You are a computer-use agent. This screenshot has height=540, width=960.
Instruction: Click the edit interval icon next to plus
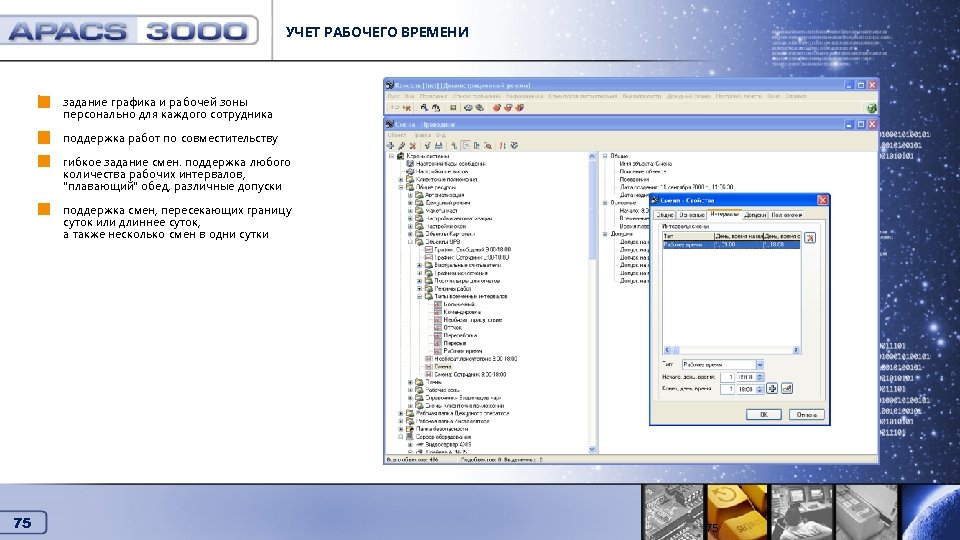pyautogui.click(x=787, y=389)
